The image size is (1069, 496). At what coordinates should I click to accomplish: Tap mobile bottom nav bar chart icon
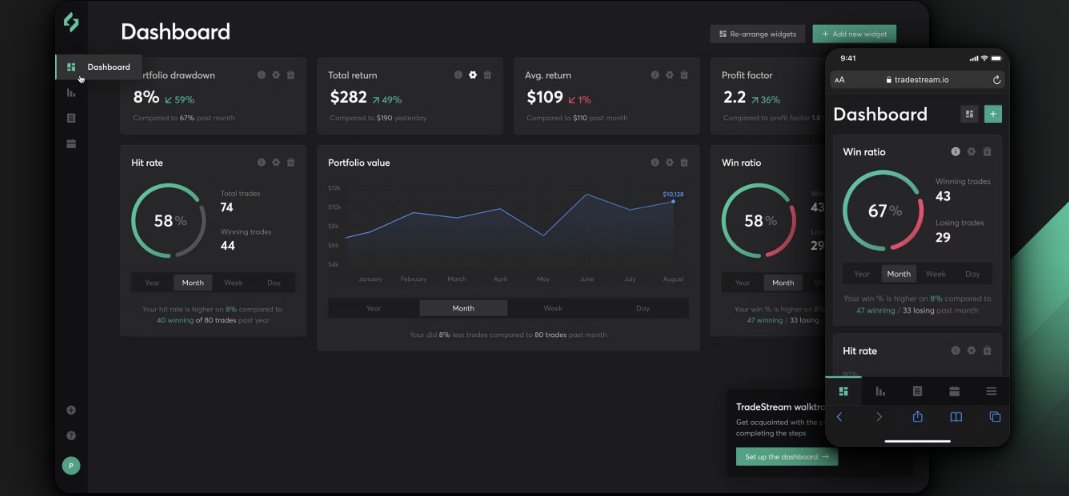tap(880, 391)
